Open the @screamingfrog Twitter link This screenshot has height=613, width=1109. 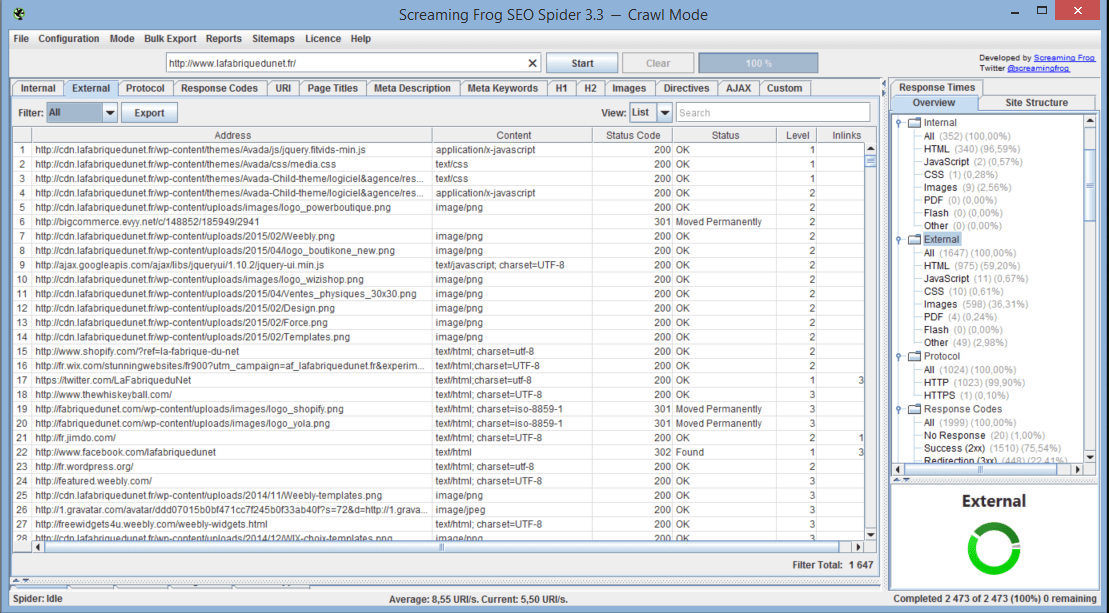click(1038, 68)
